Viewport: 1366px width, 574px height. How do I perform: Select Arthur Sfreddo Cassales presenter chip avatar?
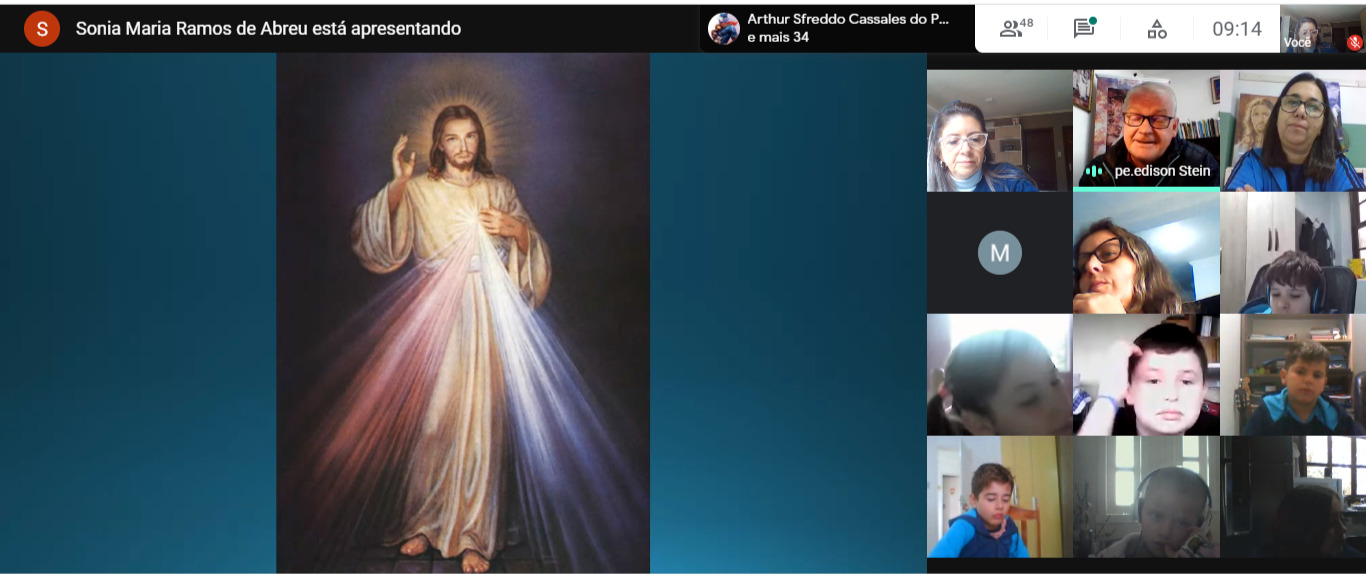pos(724,28)
